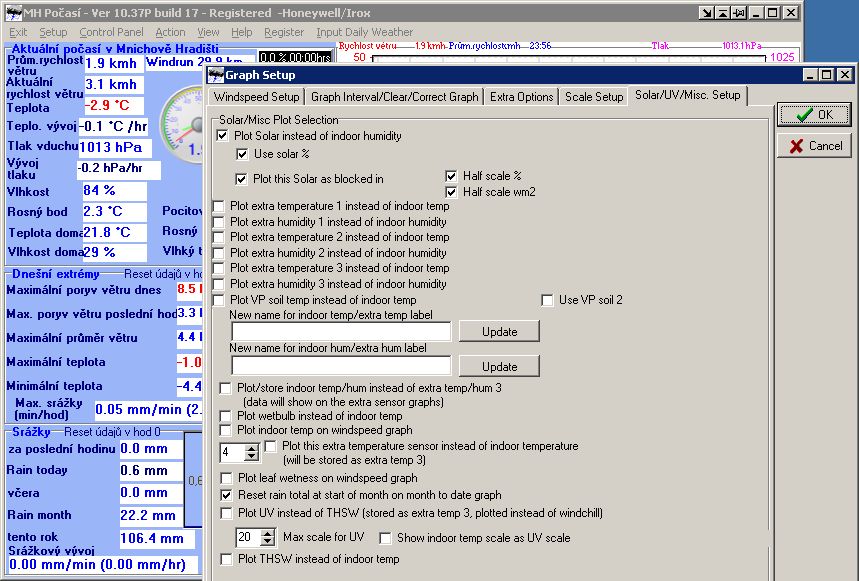Increase the Max scale for UV spinner
The width and height of the screenshot is (859, 581).
coord(267,533)
